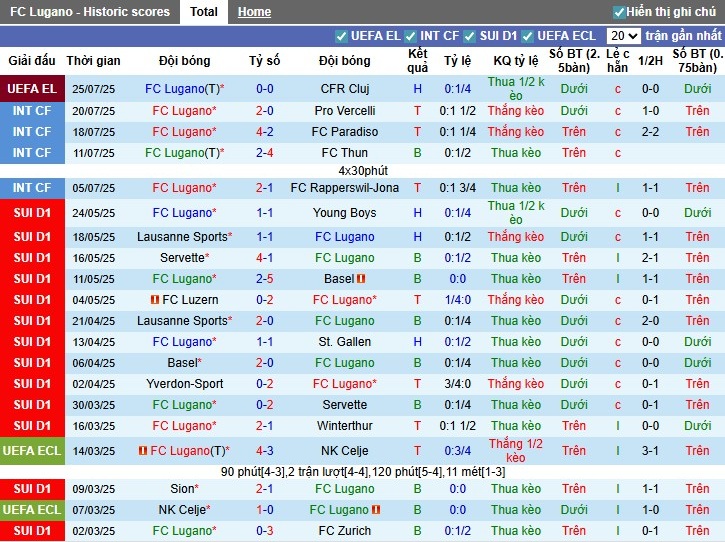Image resolution: width=725 pixels, height=542 pixels.
Task: Uncheck the UEFA EL filter checkbox
Action: point(341,36)
